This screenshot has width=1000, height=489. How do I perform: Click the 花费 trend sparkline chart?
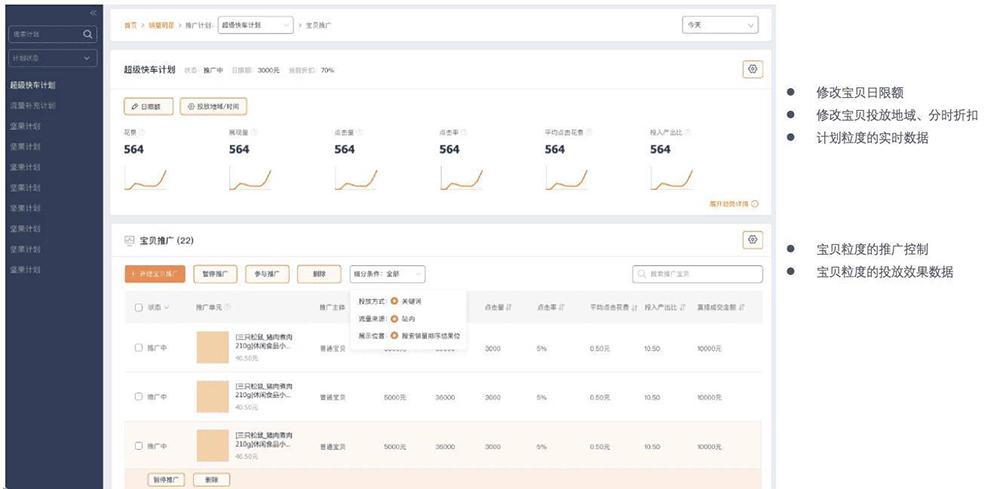coord(144,179)
